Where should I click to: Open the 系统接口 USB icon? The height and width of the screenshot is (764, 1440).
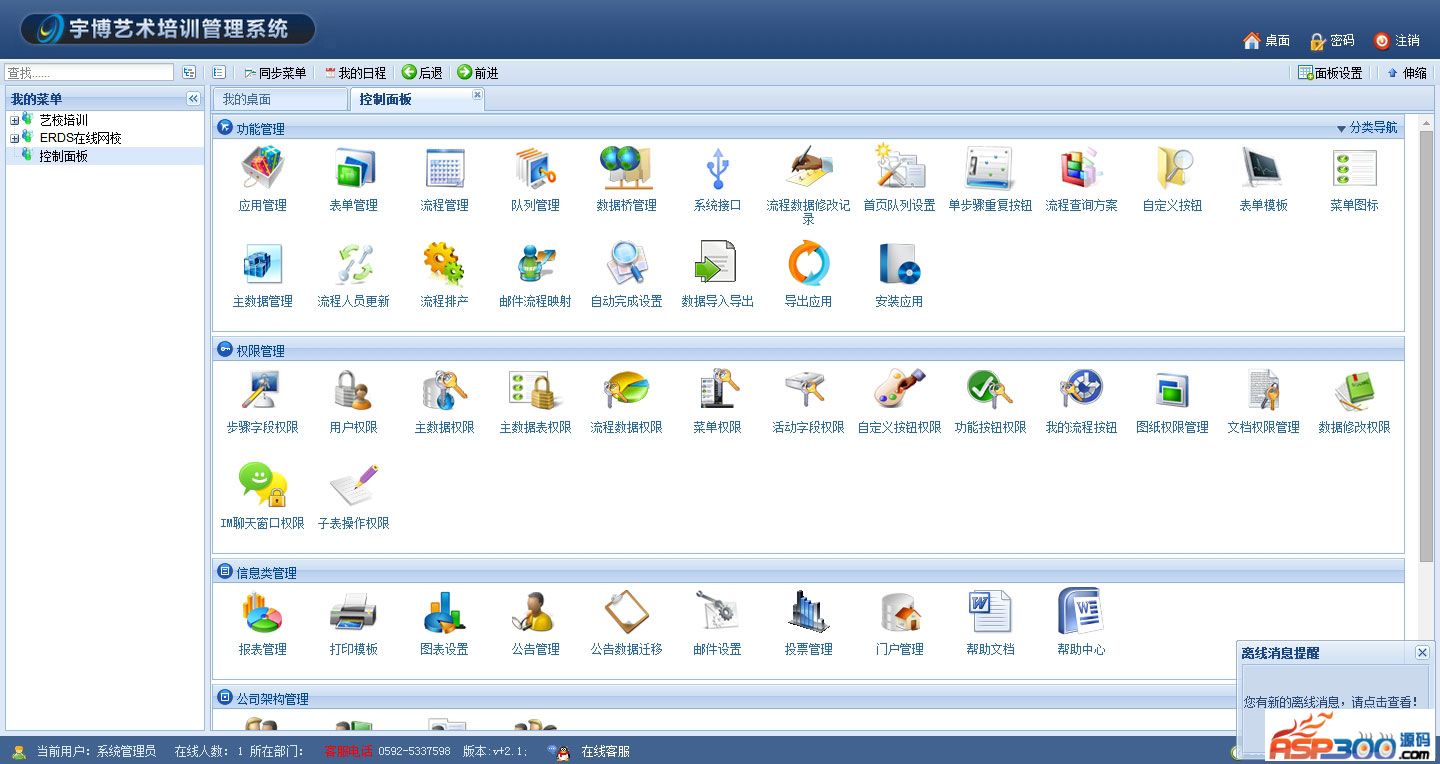pyautogui.click(x=718, y=168)
